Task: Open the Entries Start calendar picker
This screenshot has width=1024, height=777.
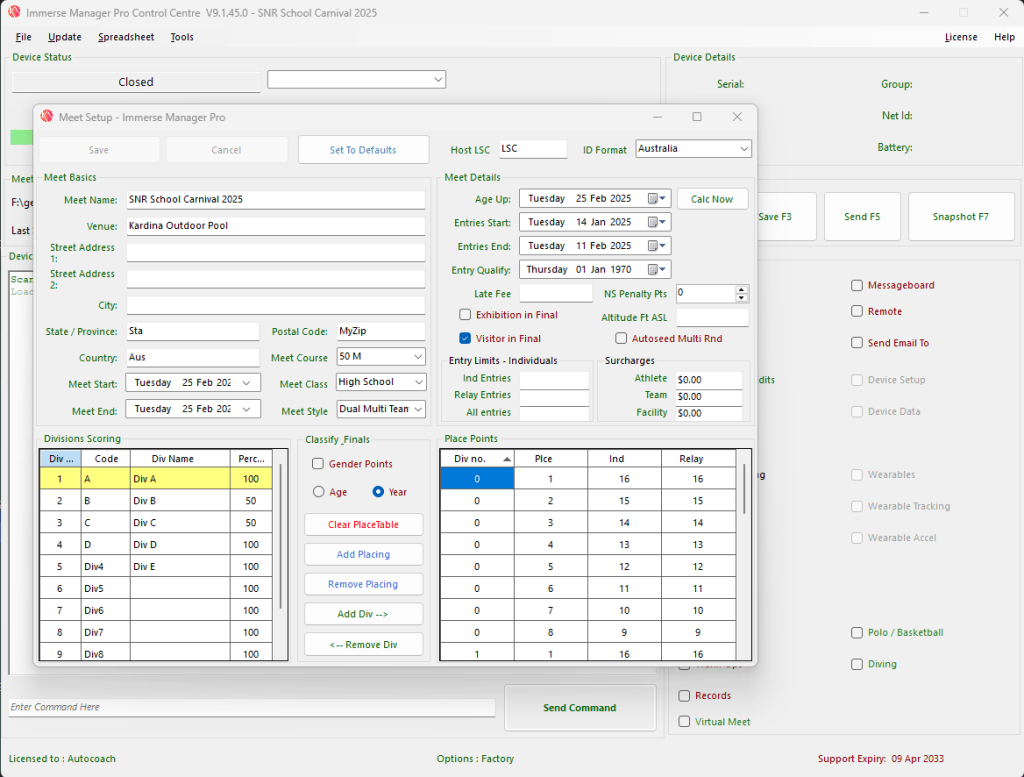Action: [656, 222]
